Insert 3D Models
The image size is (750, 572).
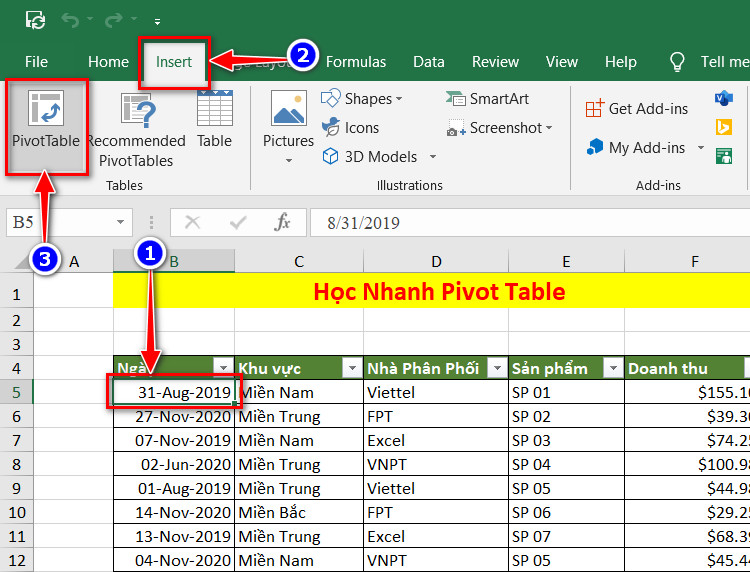pos(379,156)
